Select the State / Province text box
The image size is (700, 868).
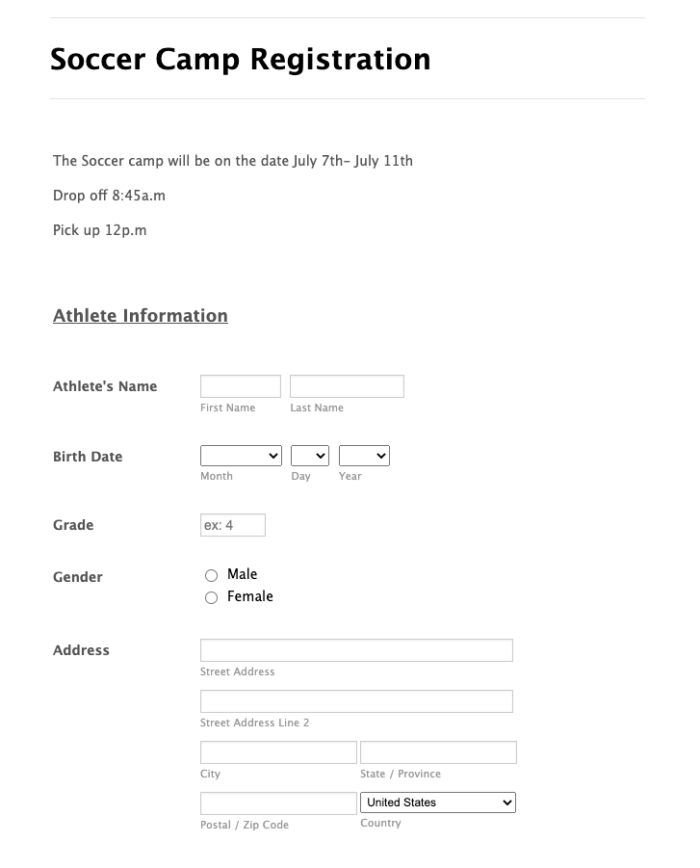pyautogui.click(x=438, y=753)
